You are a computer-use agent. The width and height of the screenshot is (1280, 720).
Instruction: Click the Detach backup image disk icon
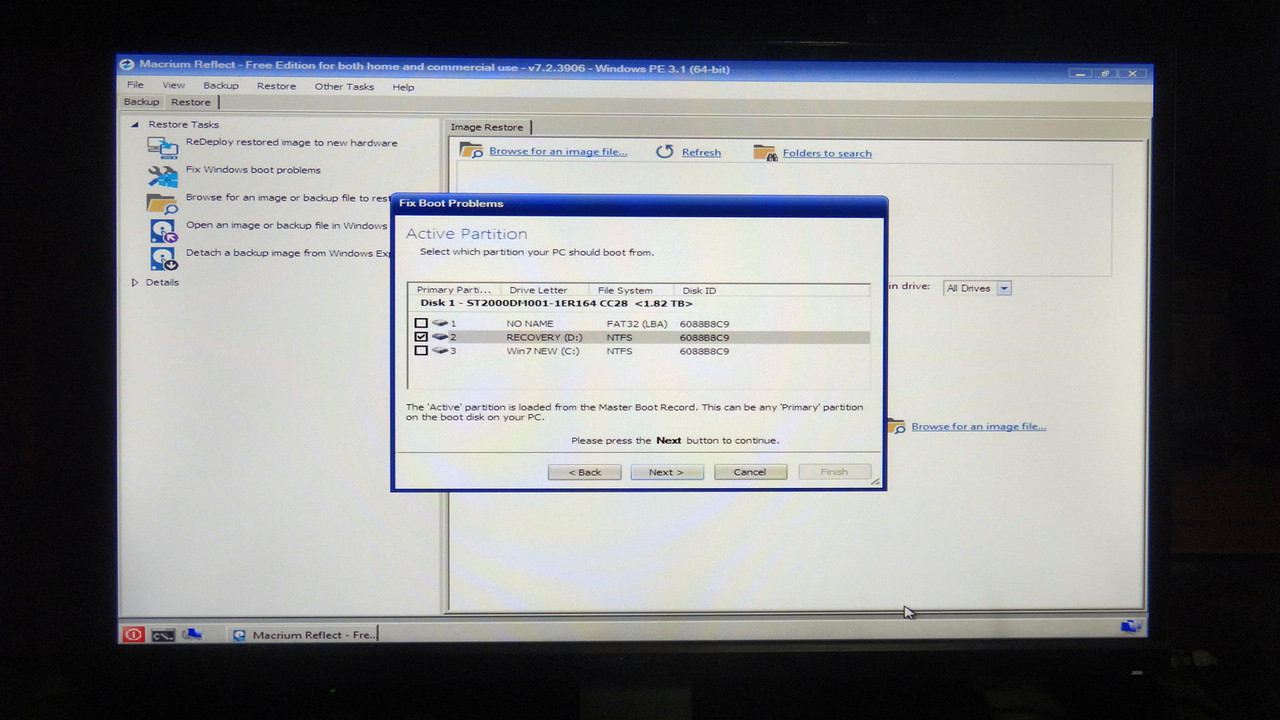point(163,258)
